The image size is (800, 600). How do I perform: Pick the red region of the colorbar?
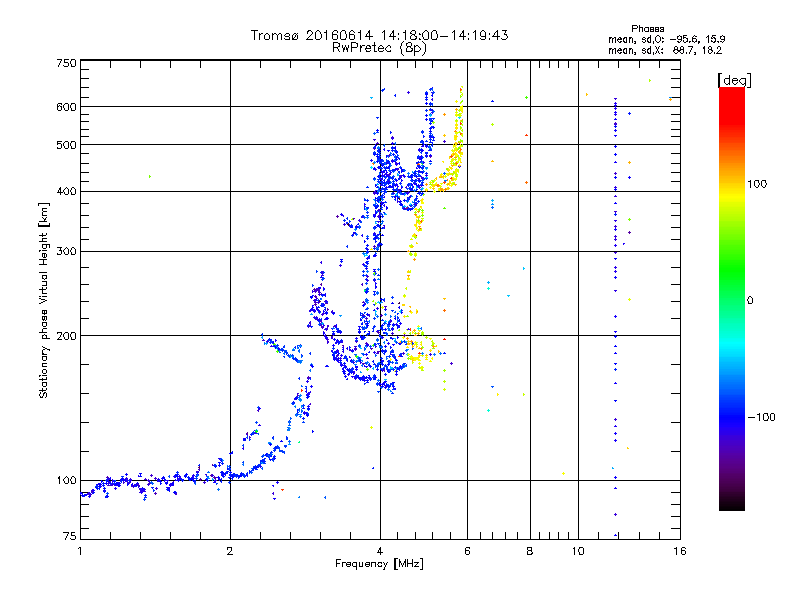pyautogui.click(x=732, y=105)
